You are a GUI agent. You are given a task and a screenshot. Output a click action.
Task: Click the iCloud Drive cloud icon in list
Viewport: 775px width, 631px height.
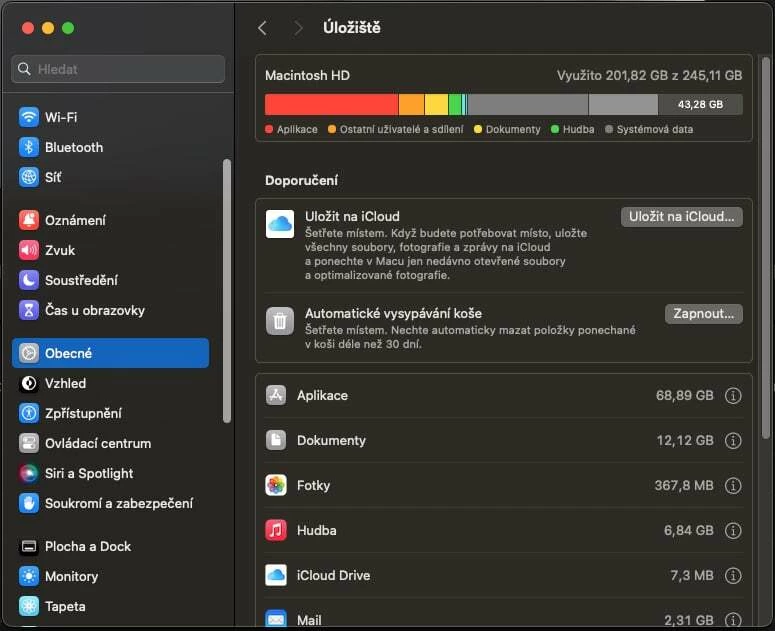276,575
